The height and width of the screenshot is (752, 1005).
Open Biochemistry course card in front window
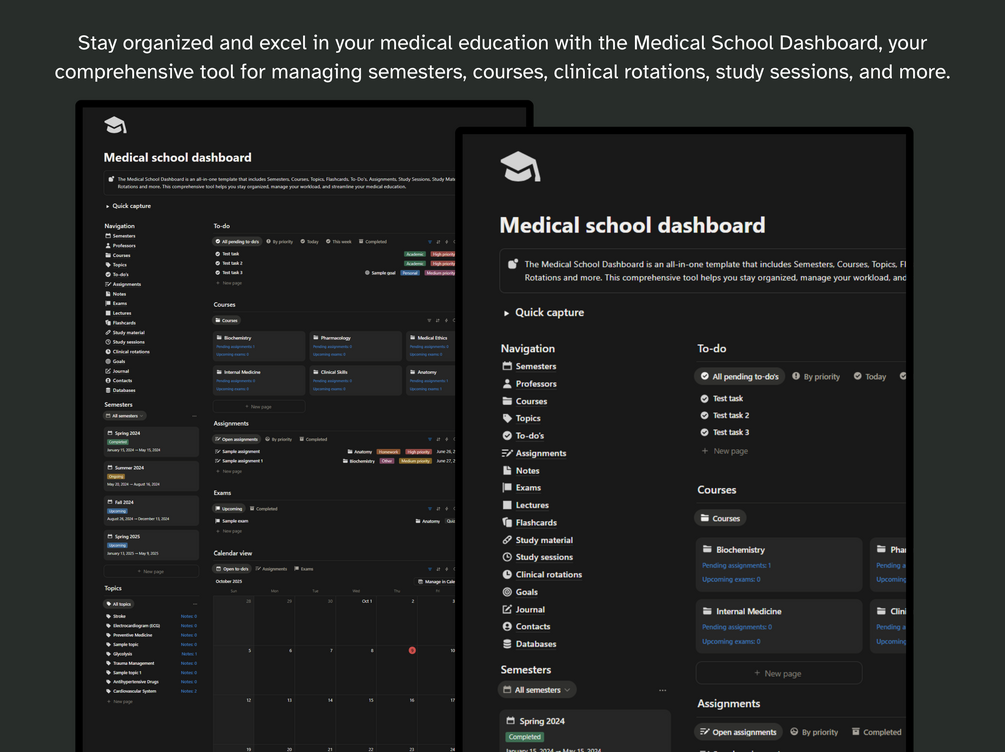pyautogui.click(x=779, y=564)
